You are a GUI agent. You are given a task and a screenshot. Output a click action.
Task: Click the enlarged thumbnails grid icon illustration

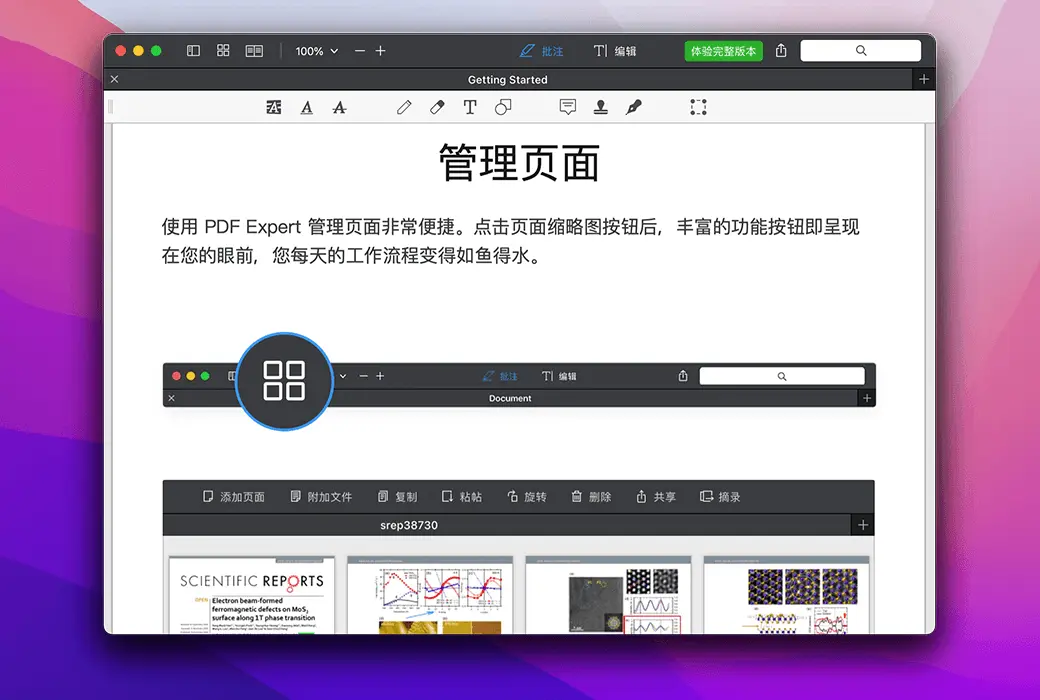(x=284, y=381)
